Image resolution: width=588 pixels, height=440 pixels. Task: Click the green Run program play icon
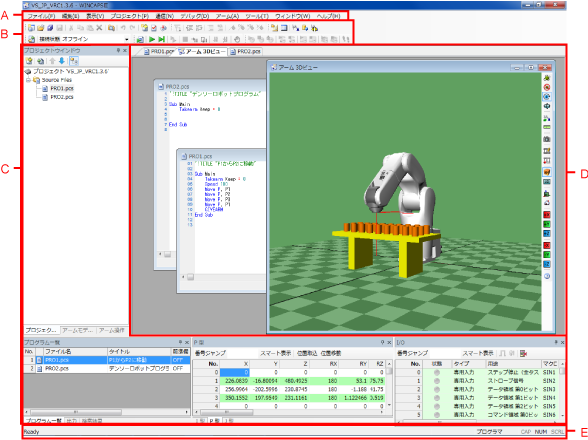point(152,39)
